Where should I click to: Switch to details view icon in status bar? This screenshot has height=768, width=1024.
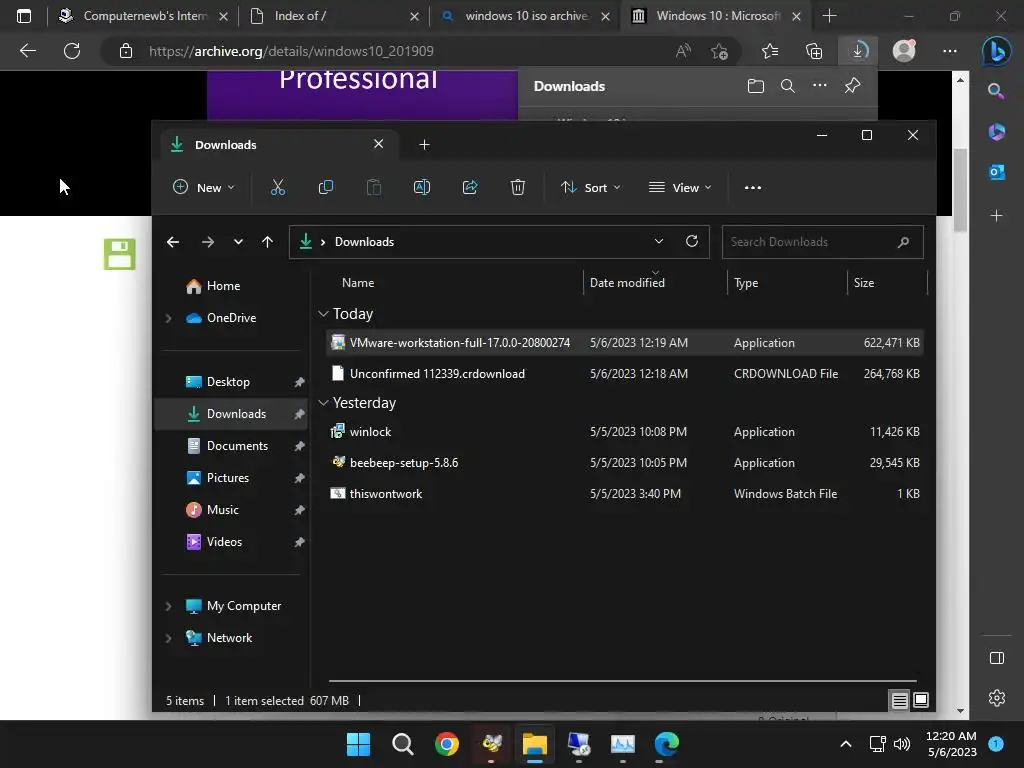(899, 701)
